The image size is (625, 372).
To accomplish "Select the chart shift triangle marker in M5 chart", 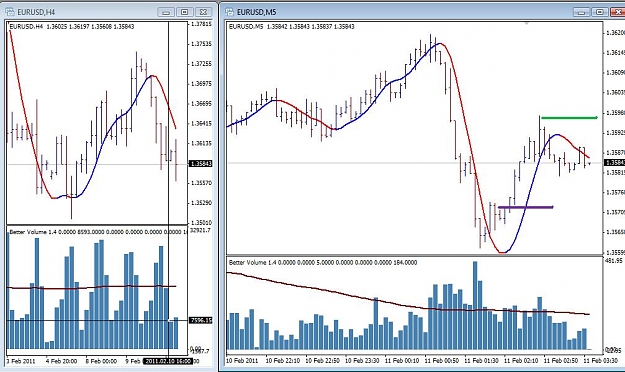I will (x=527, y=24).
